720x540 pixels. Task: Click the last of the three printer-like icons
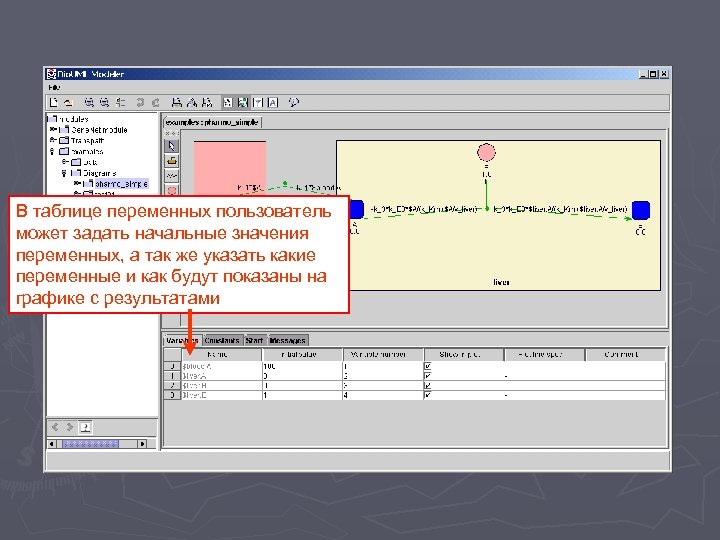(x=207, y=102)
